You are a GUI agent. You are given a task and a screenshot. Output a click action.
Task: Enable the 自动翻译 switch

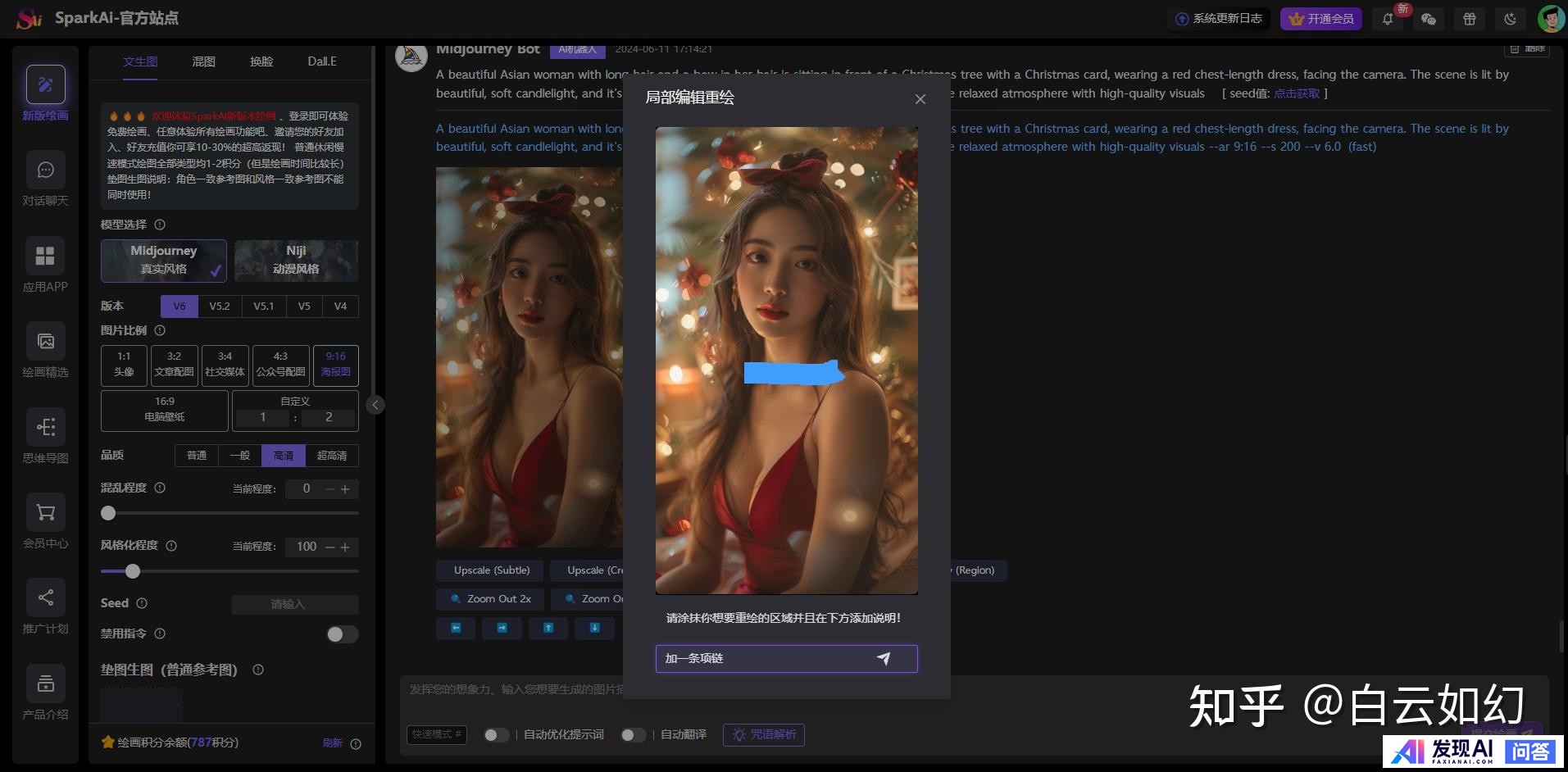pos(632,735)
